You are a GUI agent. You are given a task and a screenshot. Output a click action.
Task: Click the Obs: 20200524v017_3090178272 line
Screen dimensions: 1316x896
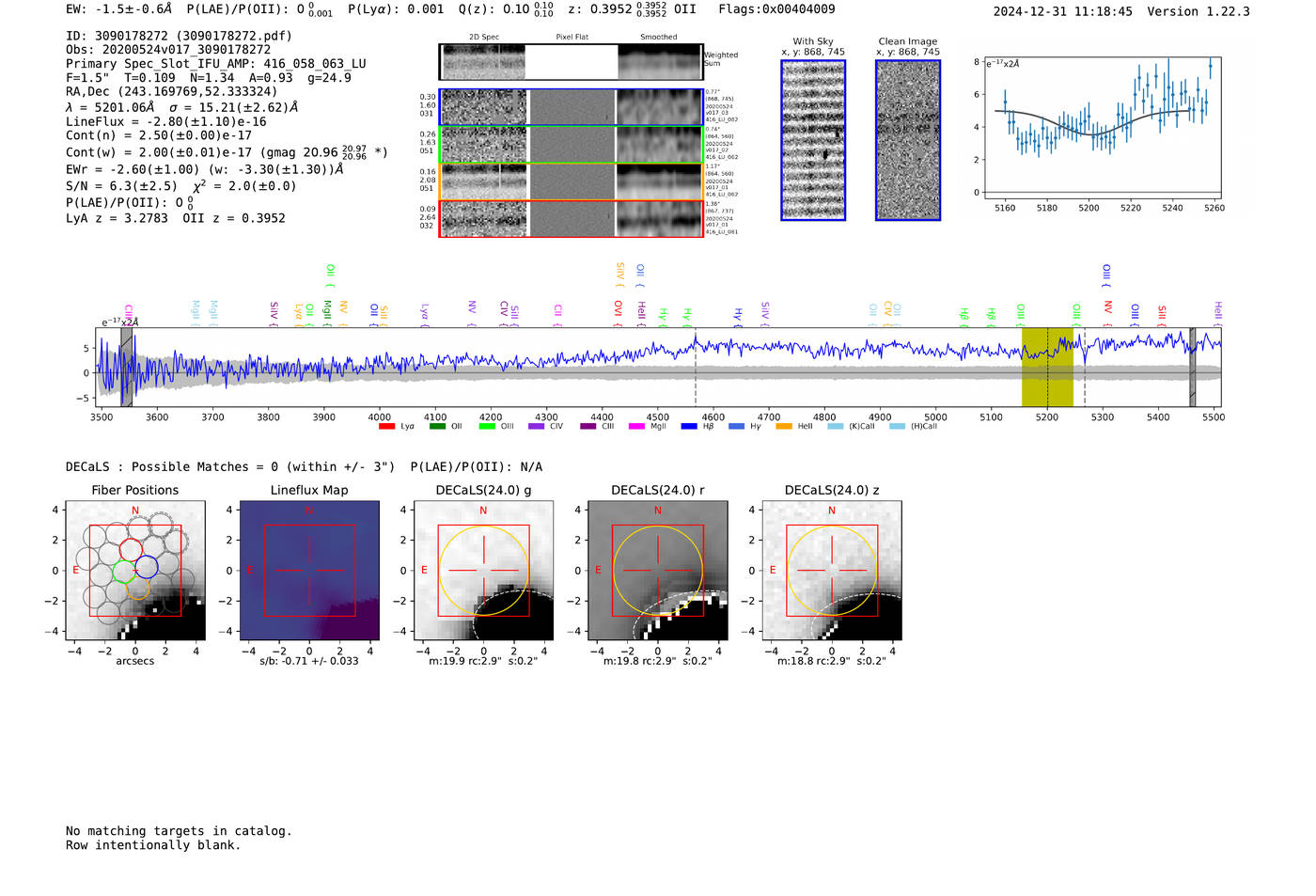click(168, 50)
